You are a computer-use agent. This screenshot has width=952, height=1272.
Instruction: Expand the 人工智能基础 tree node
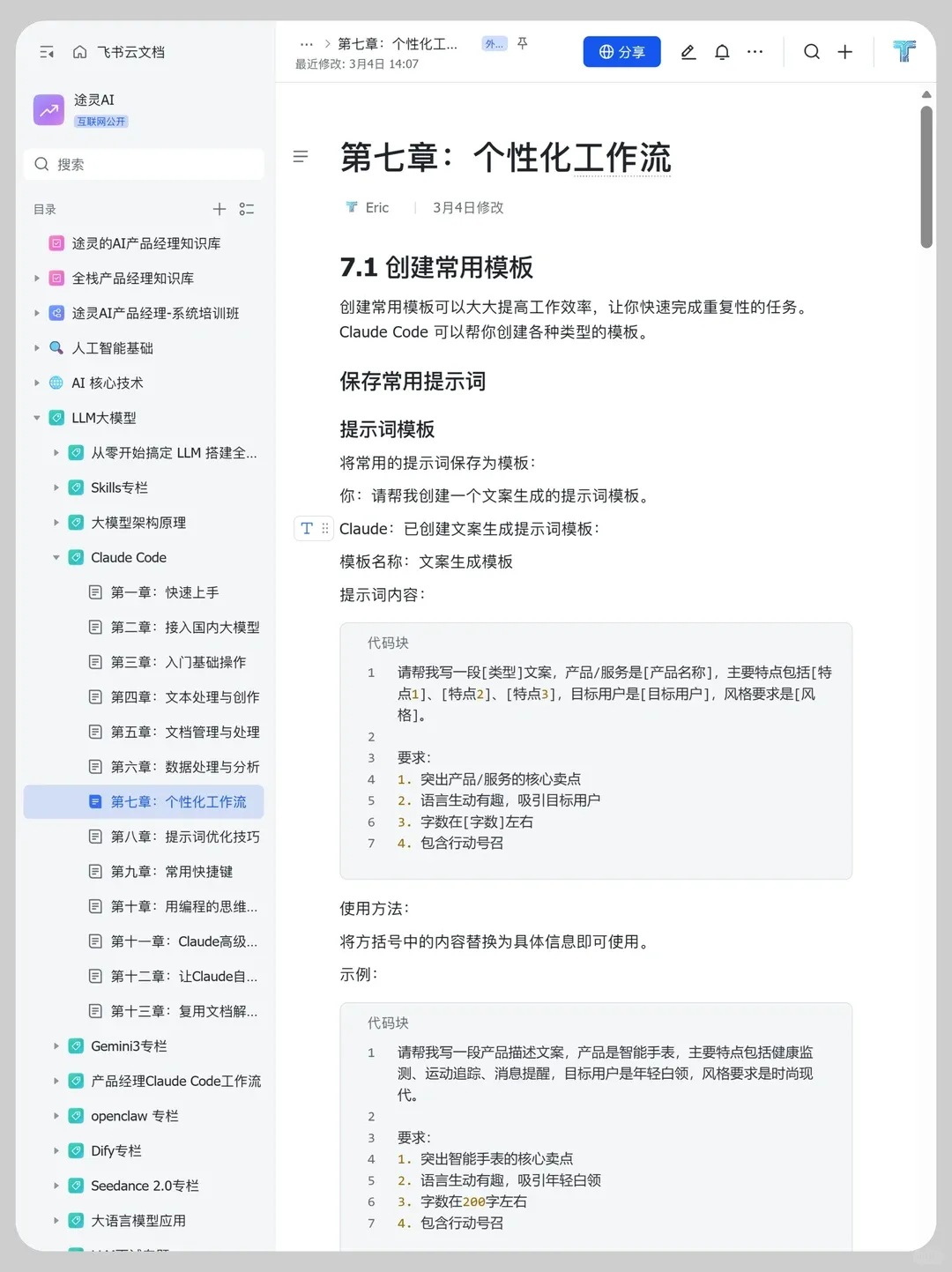click(37, 348)
